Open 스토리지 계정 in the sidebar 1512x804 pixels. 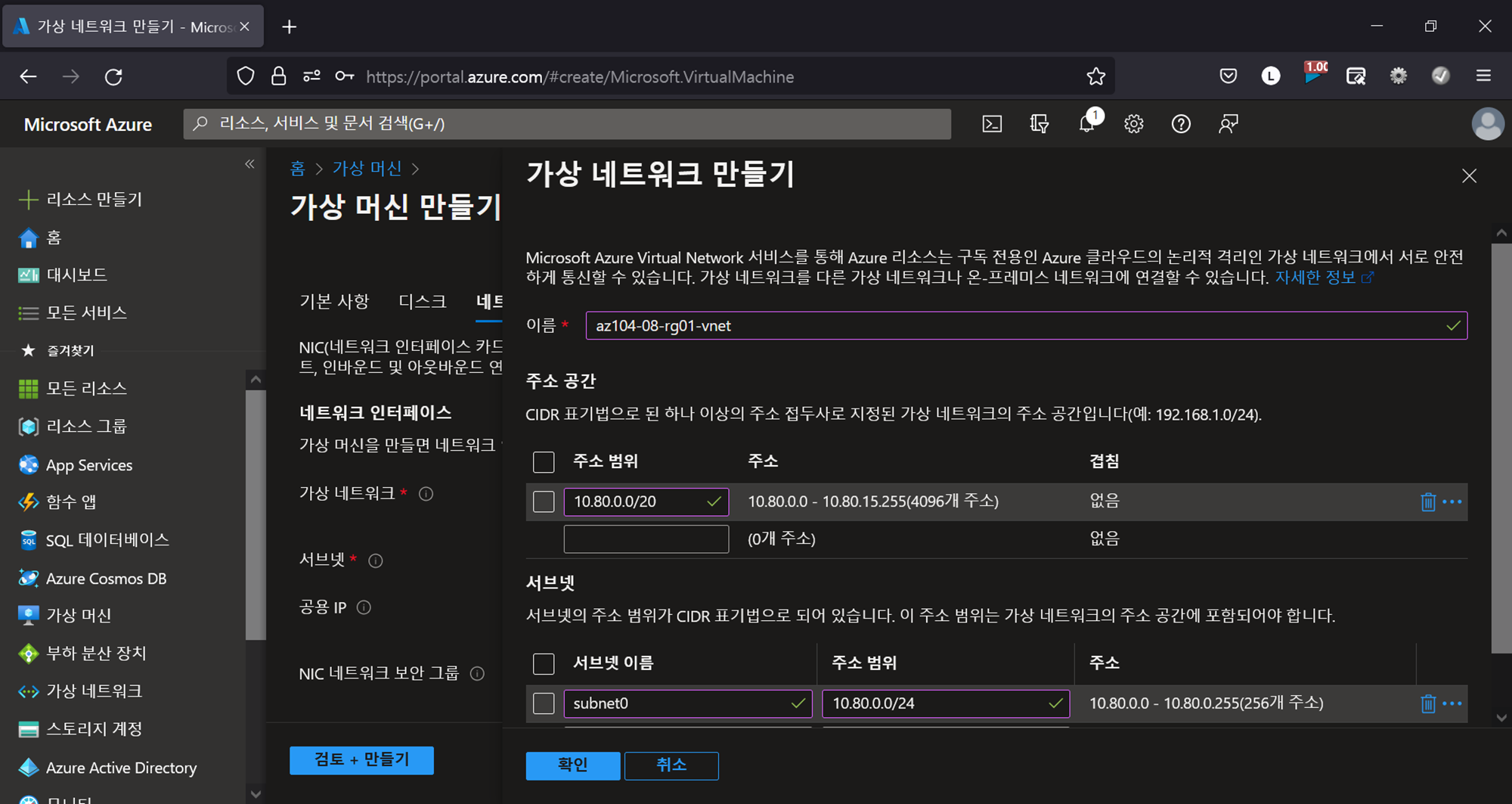(x=79, y=729)
